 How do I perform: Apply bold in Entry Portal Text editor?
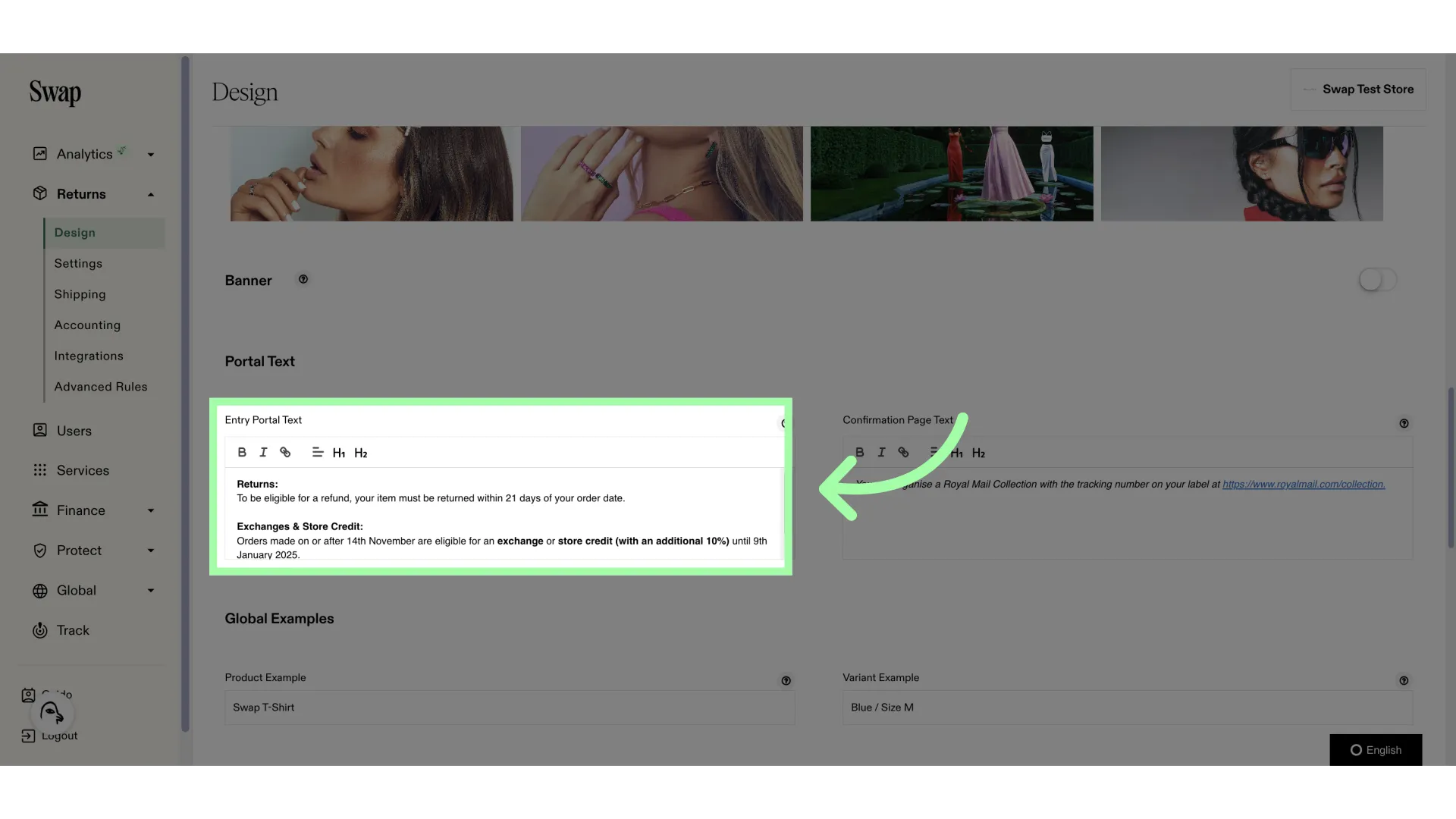click(x=242, y=452)
